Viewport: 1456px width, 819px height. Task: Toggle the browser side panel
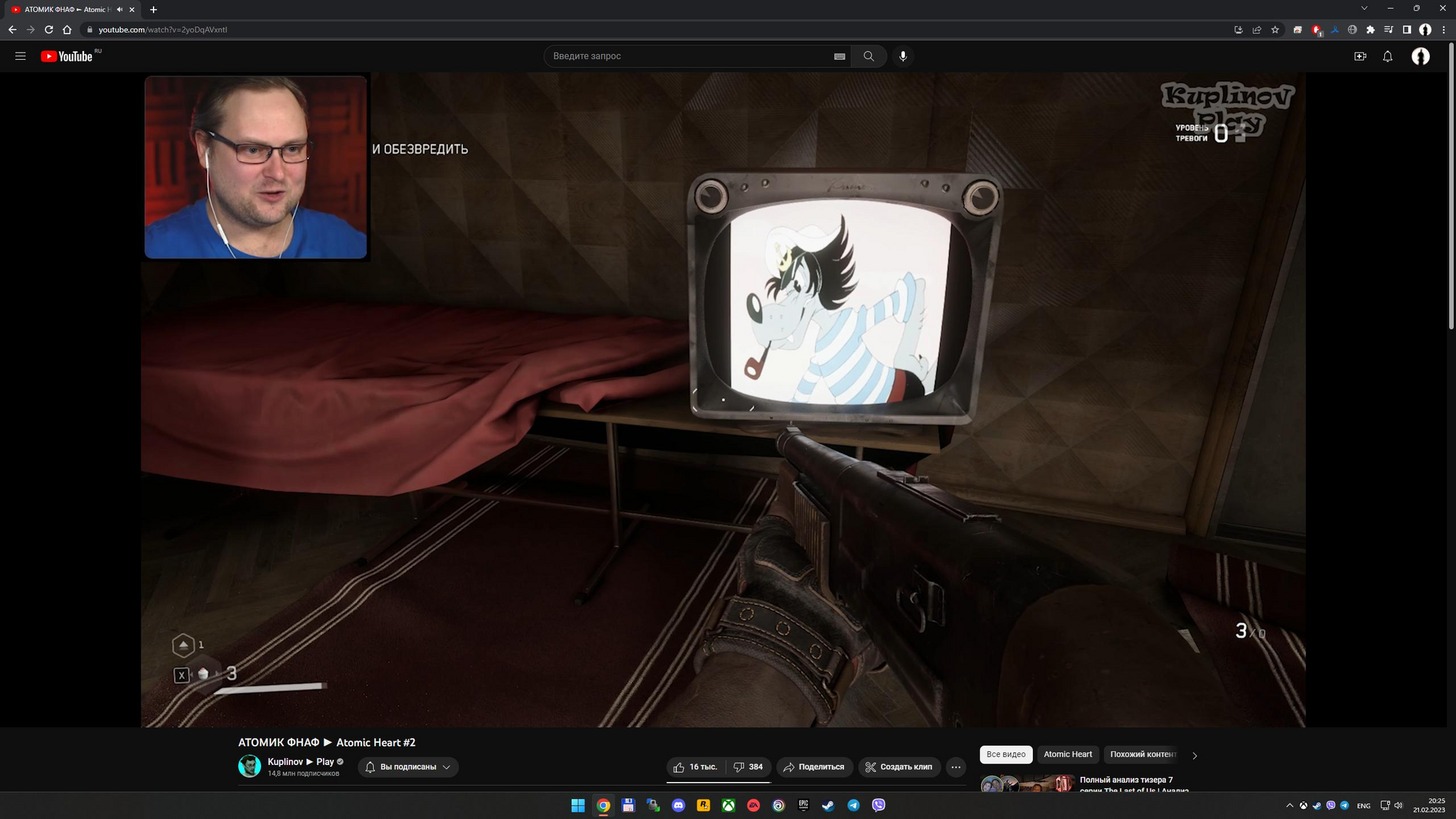point(1407,30)
